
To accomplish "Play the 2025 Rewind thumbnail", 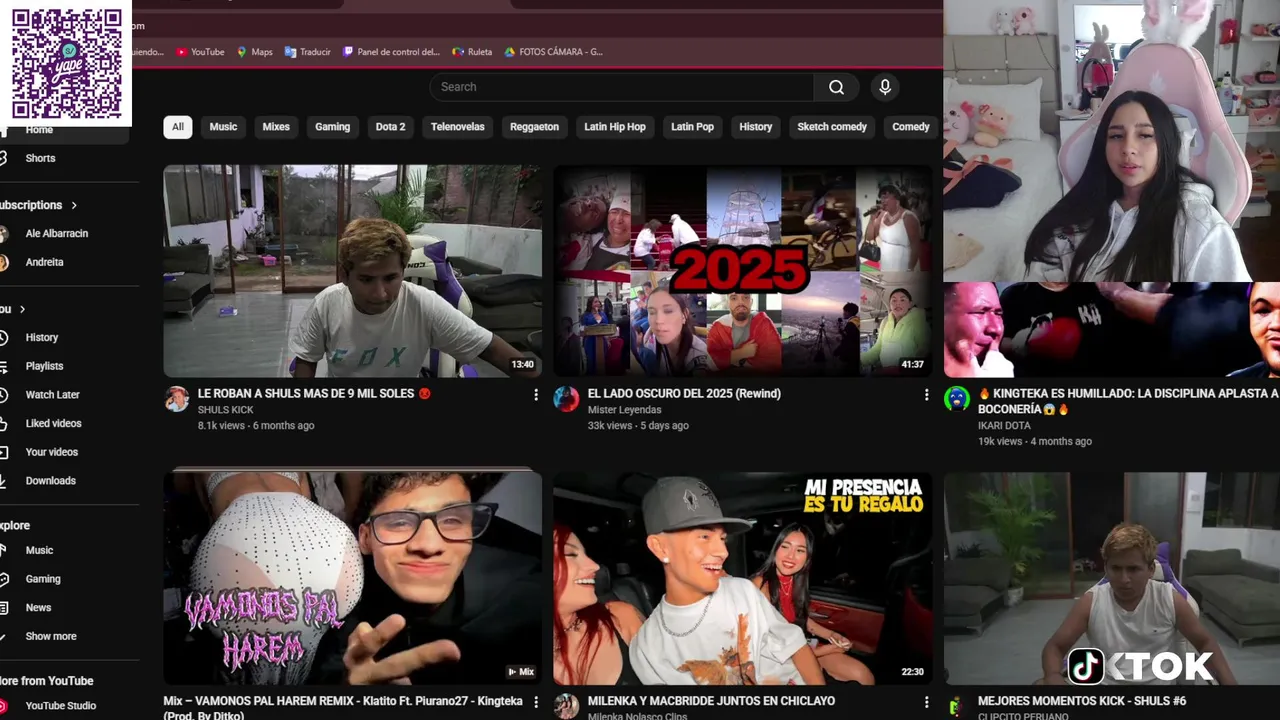I will (743, 271).
